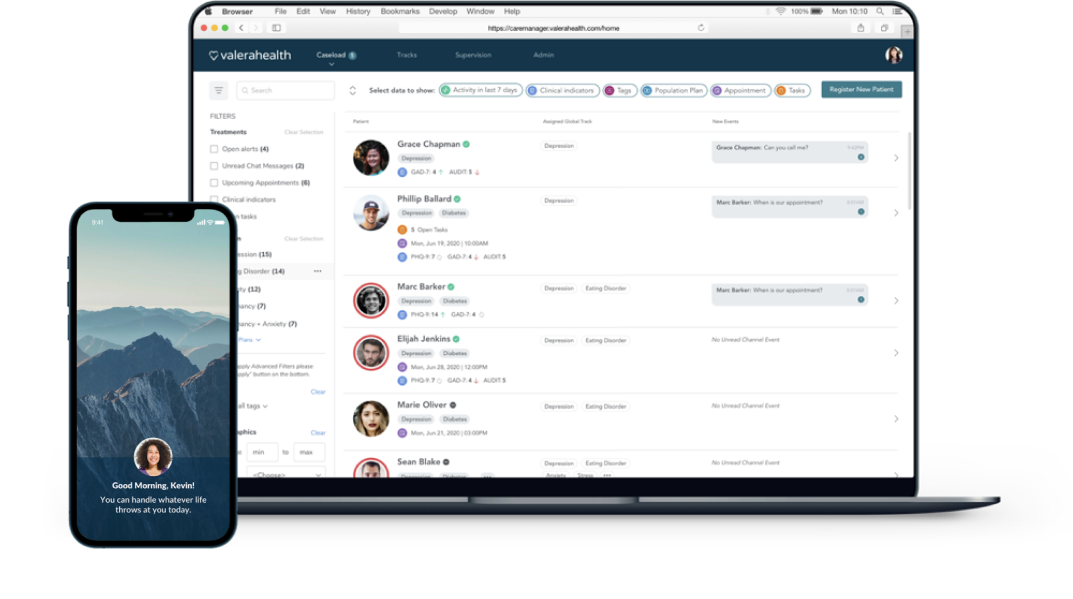The image size is (1073, 599).
Task: Toggle the Population Plan chip
Action: [x=673, y=90]
